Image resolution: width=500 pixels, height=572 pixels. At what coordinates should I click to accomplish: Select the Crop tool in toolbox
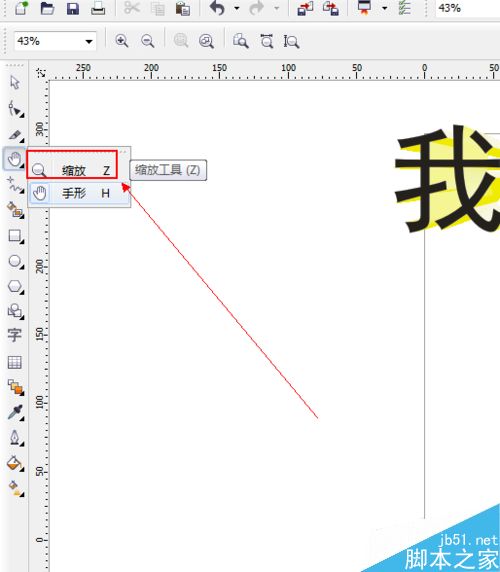pos(15,135)
